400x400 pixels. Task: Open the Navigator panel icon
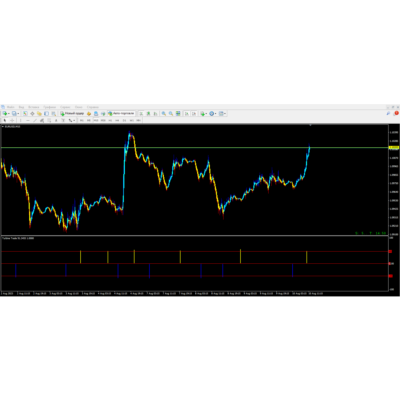tap(39, 114)
